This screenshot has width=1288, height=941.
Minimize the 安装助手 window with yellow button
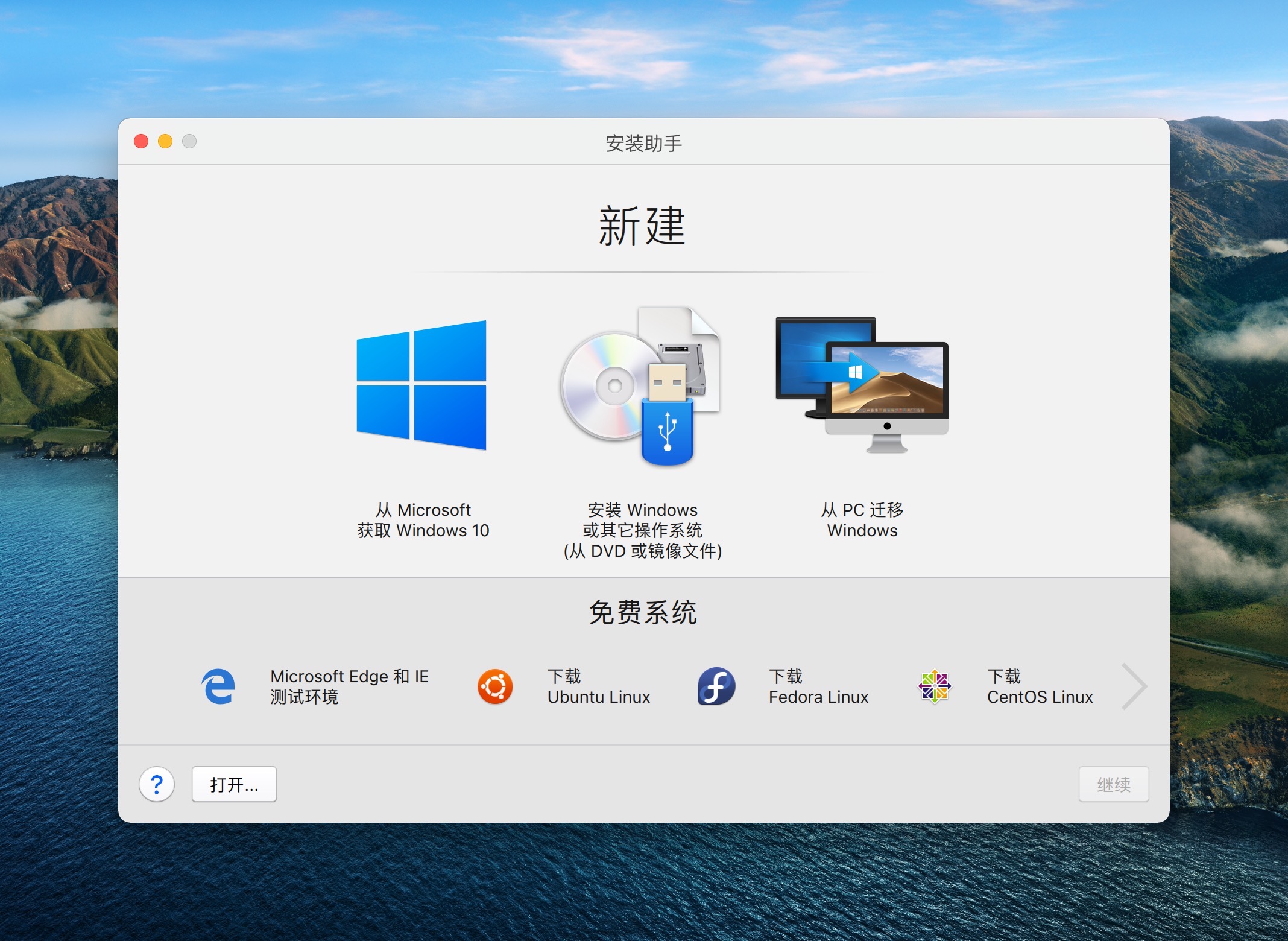click(165, 141)
